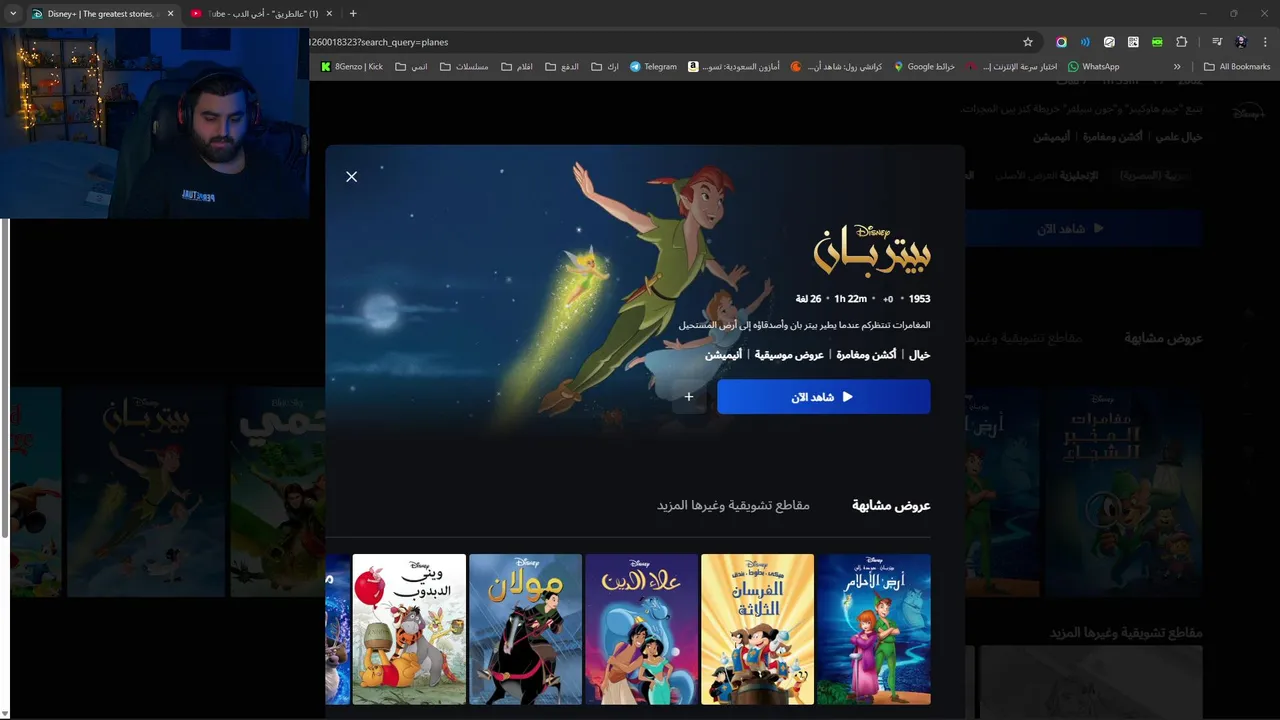This screenshot has height=720, width=1280.
Task: Open the Crunchyroll كرانشي رول bookmark
Action: click(x=836, y=67)
